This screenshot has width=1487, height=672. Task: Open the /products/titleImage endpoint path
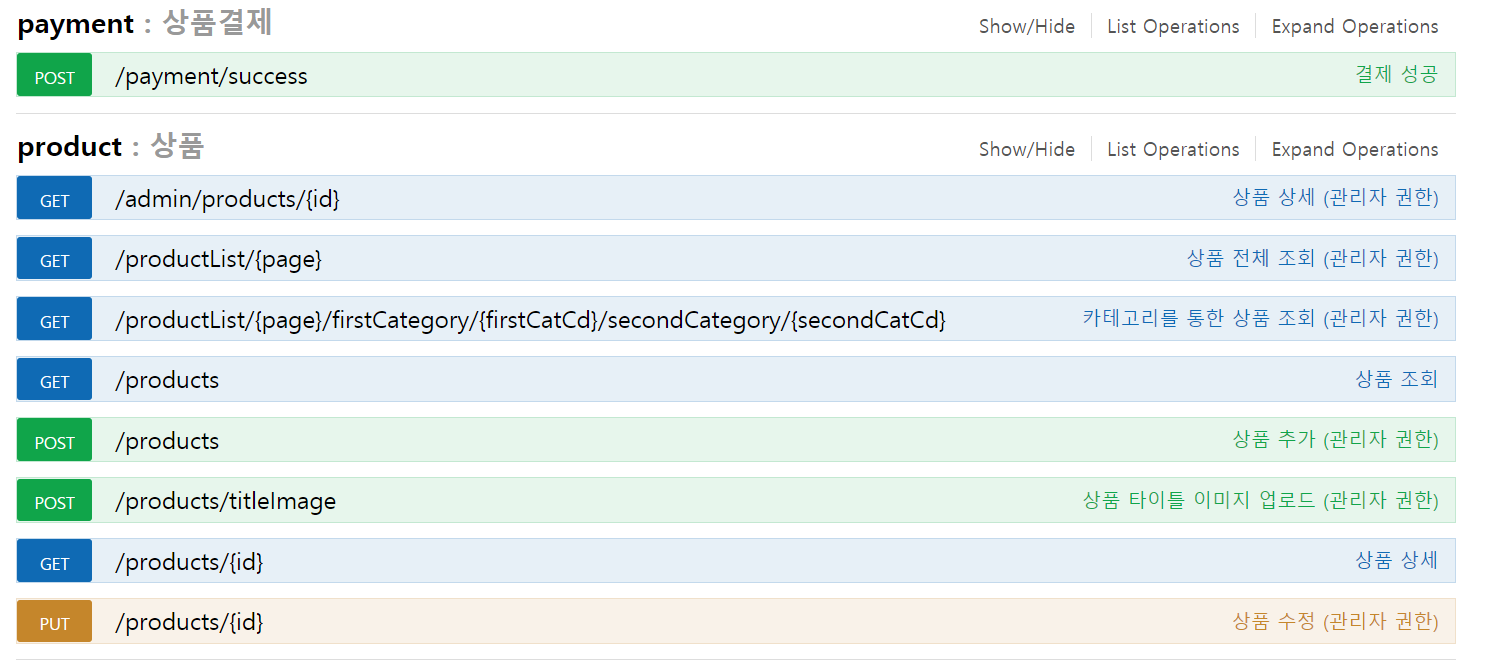tap(226, 501)
